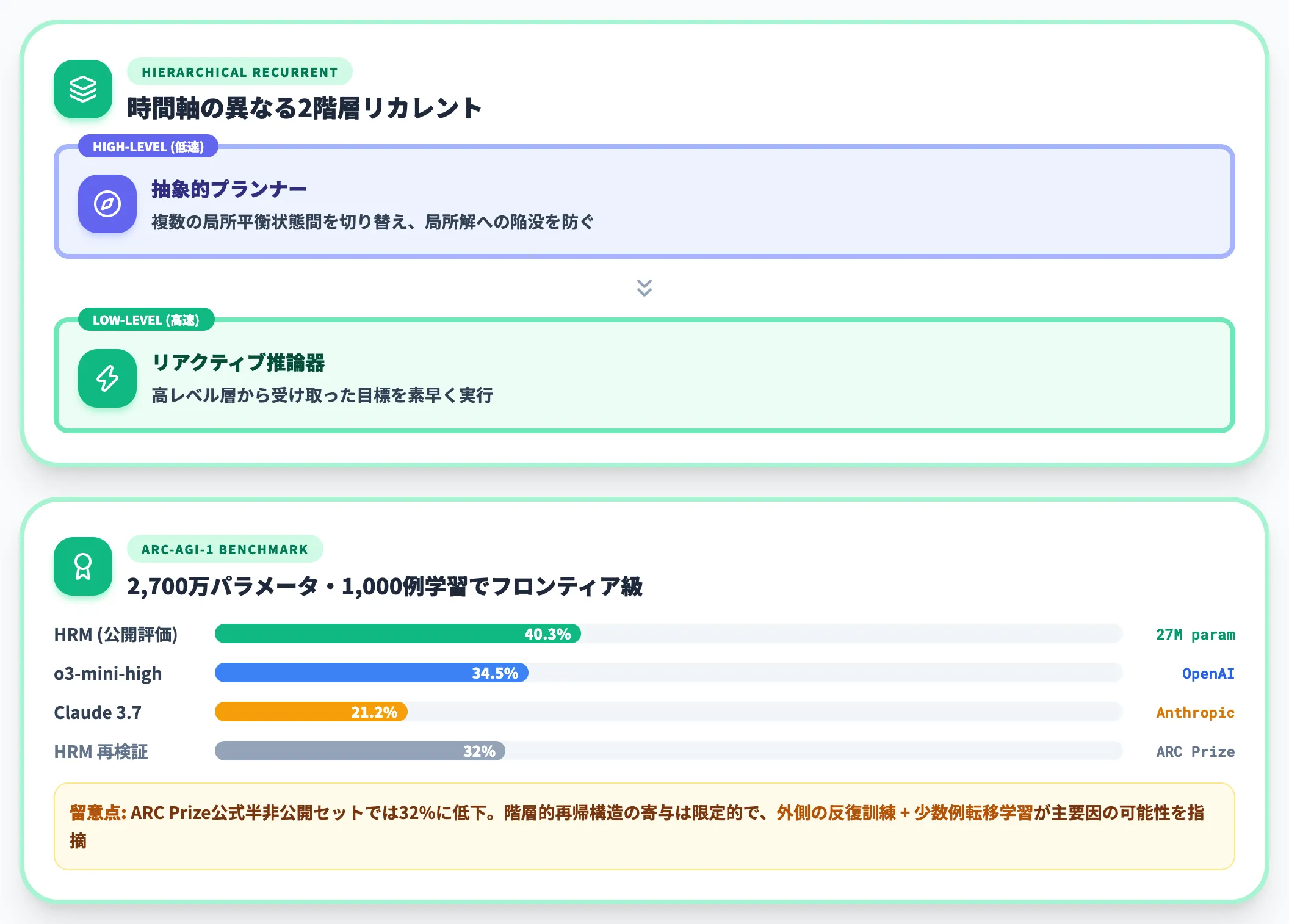Screen dimensions: 1289x924
Task: Click the yellow 留意点 note box
Action: click(x=644, y=826)
